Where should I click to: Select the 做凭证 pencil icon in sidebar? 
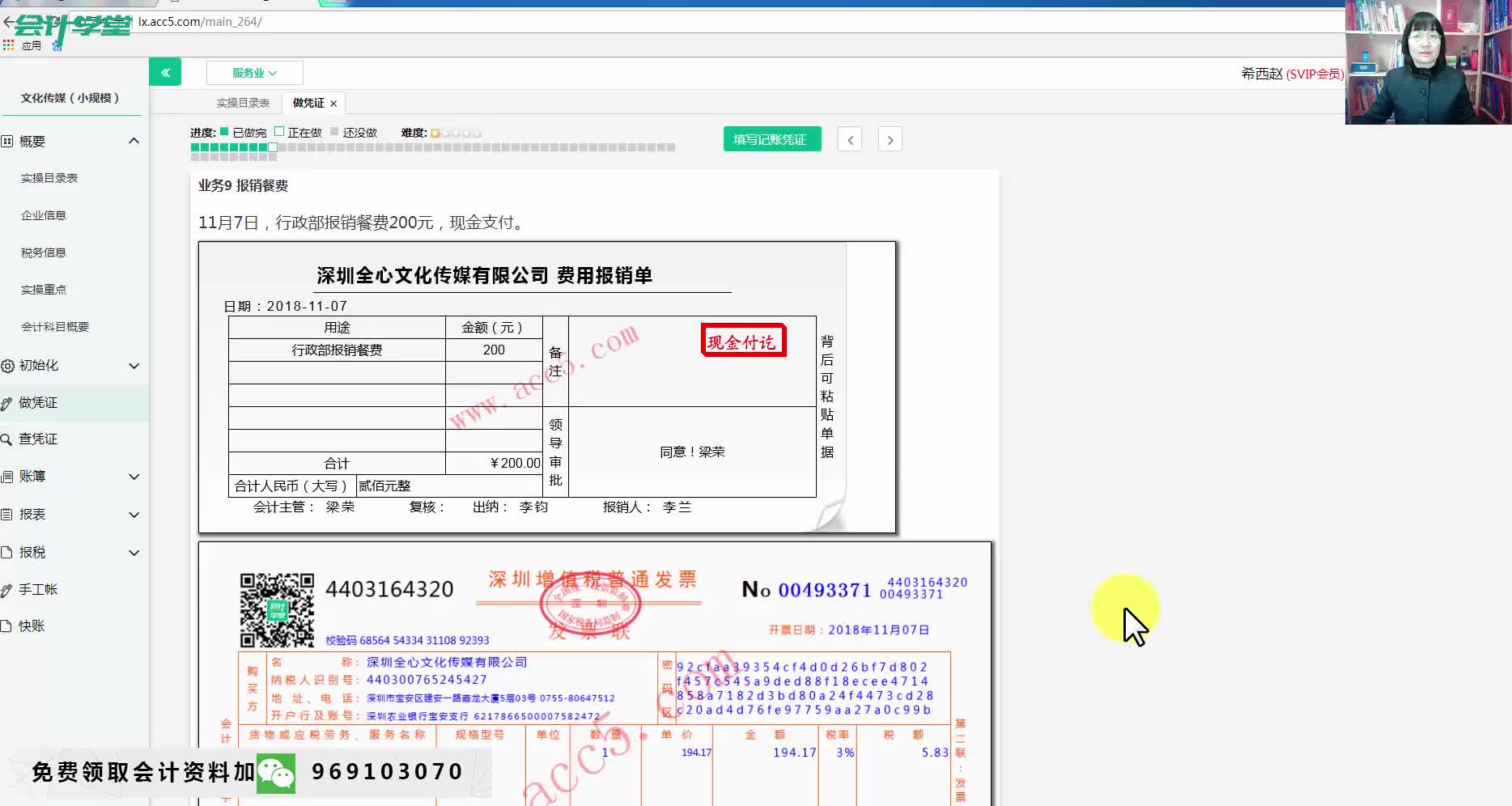(x=7, y=402)
